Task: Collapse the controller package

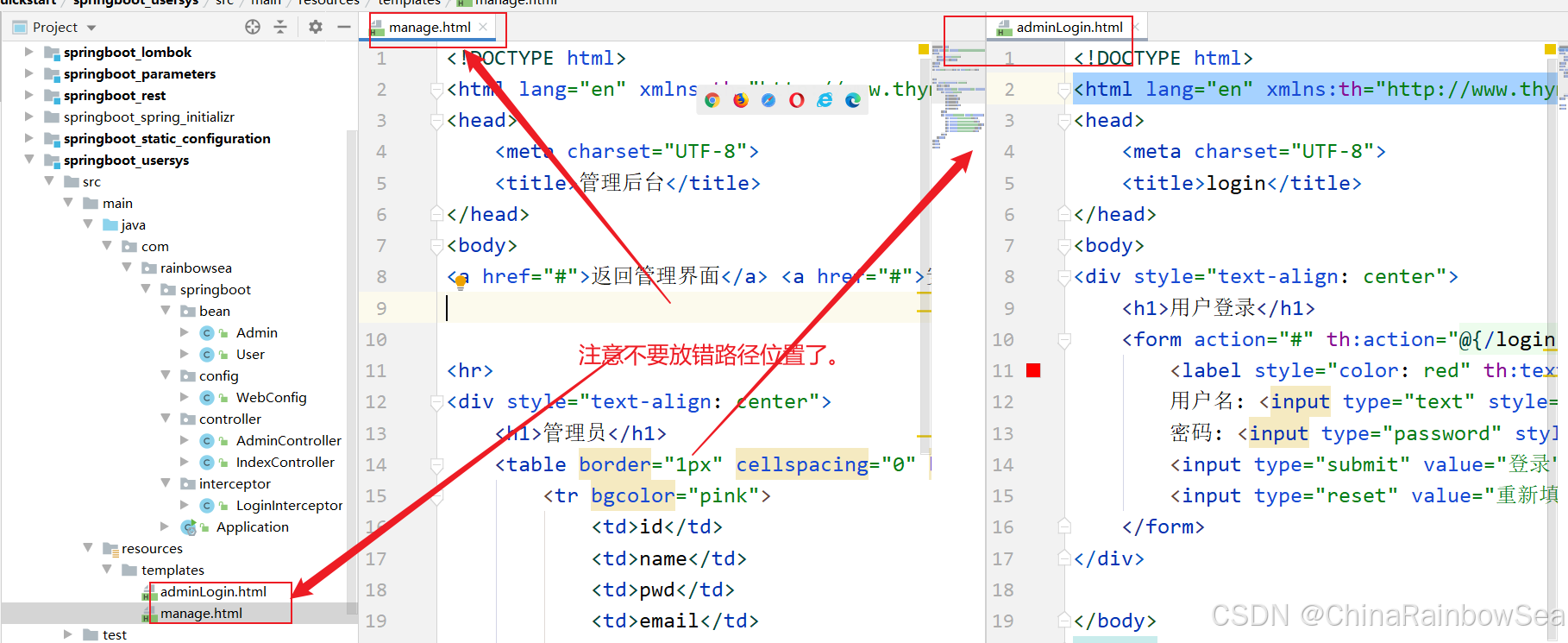Action: pyautogui.click(x=166, y=419)
